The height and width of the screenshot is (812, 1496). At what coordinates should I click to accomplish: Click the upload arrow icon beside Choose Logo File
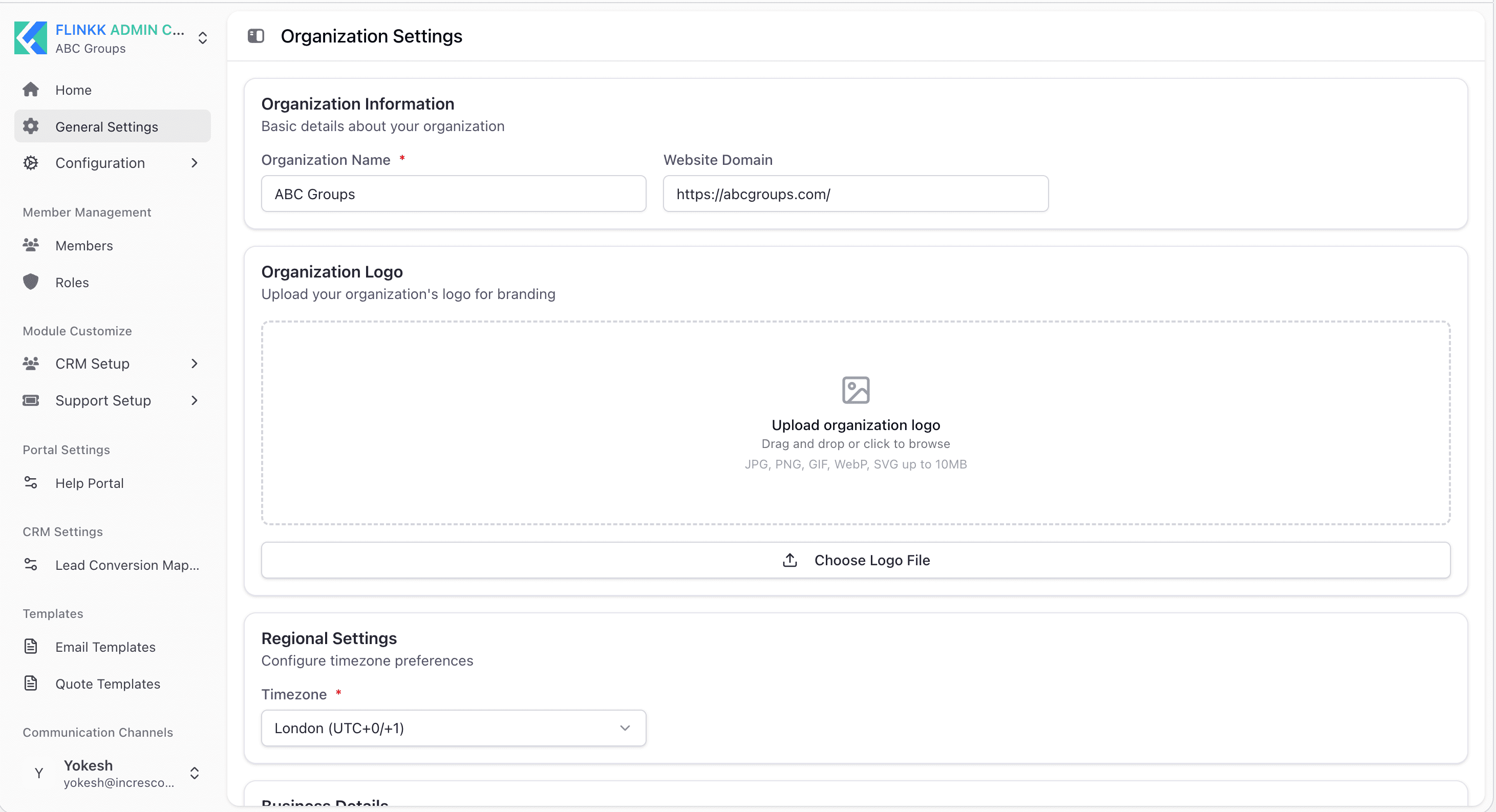click(x=790, y=560)
